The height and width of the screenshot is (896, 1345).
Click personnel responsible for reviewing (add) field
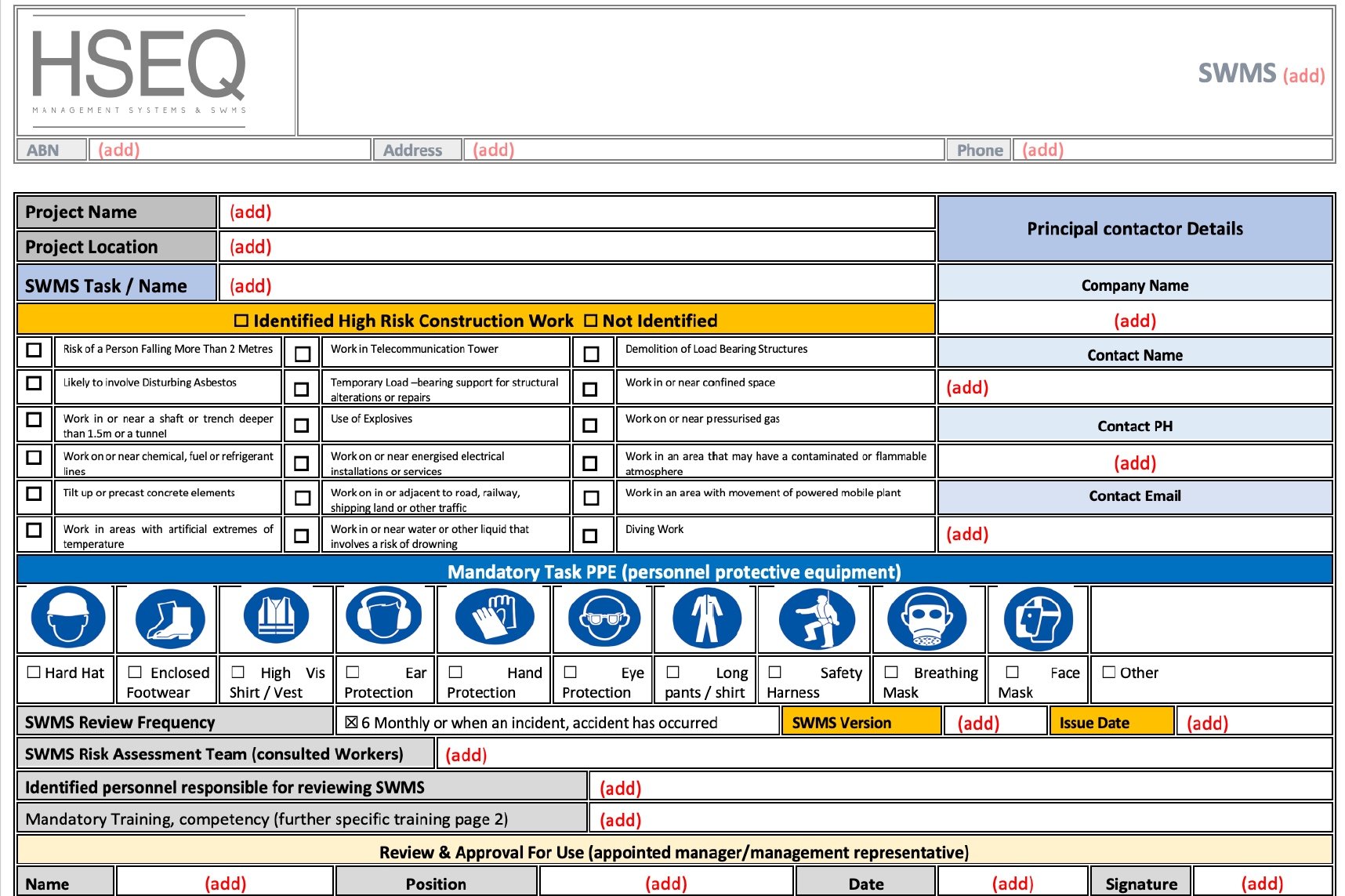961,788
